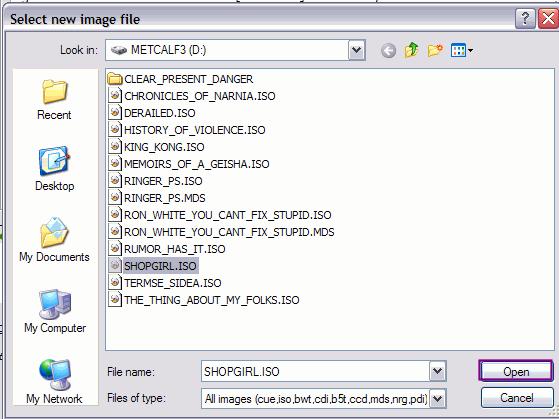Click the Cancel button

[x=517, y=398]
